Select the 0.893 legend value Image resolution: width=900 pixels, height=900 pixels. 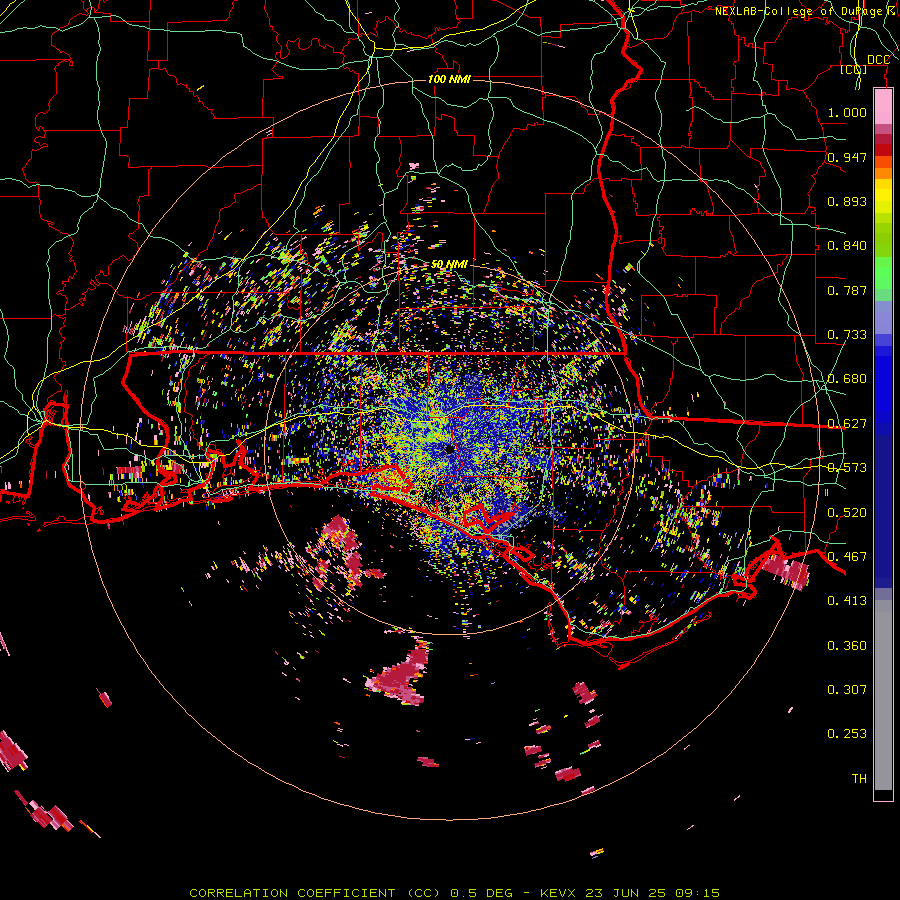(x=847, y=201)
